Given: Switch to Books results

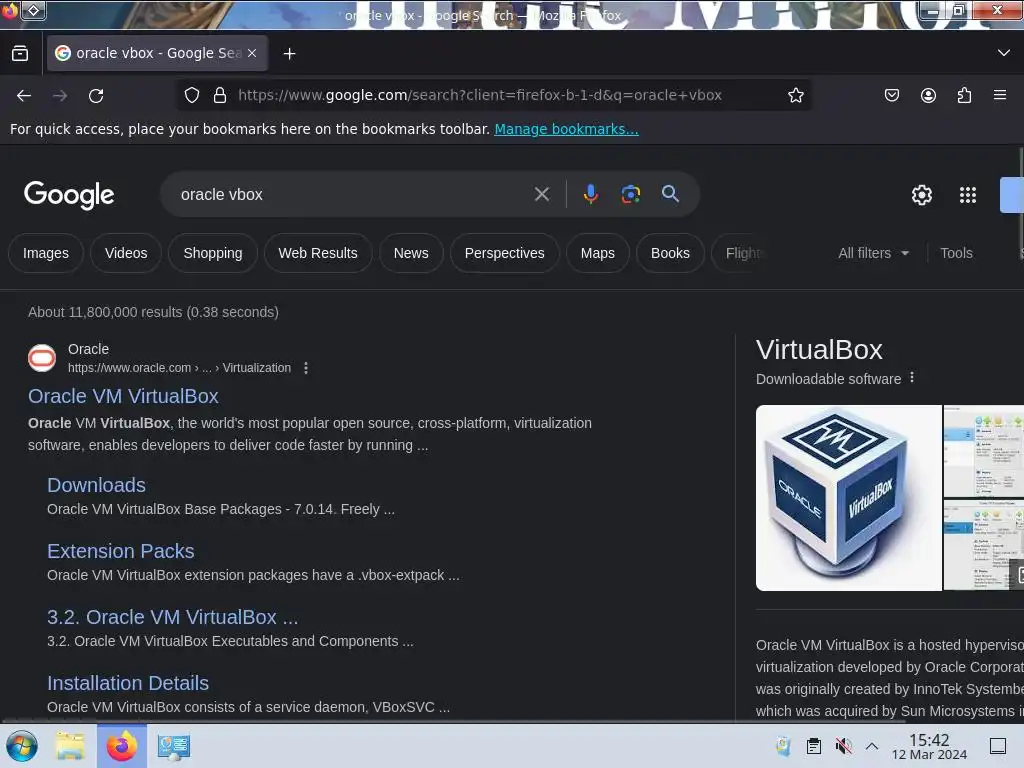Looking at the screenshot, I should coord(670,253).
